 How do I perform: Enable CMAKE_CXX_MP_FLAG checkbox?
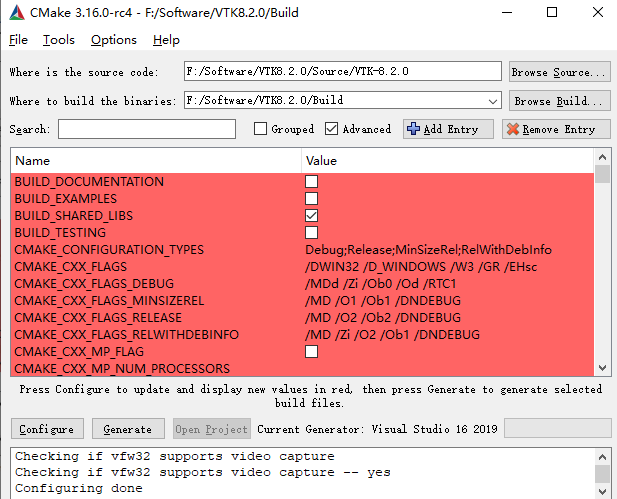click(x=311, y=351)
